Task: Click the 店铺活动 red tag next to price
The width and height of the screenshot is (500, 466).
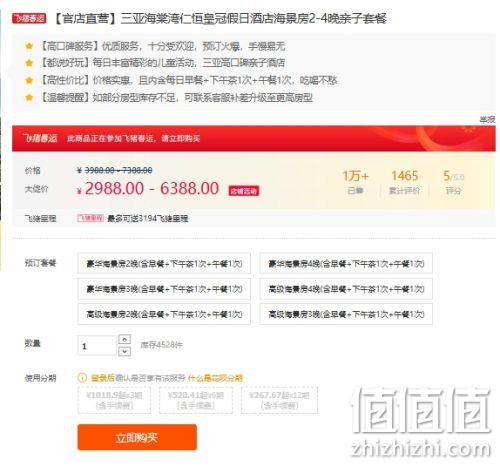Action: point(244,191)
